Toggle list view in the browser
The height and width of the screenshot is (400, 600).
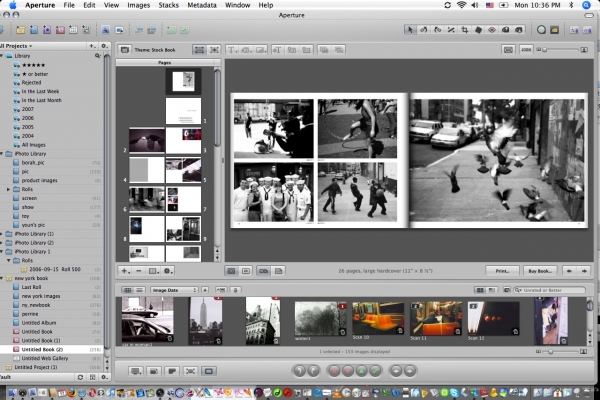click(x=138, y=290)
